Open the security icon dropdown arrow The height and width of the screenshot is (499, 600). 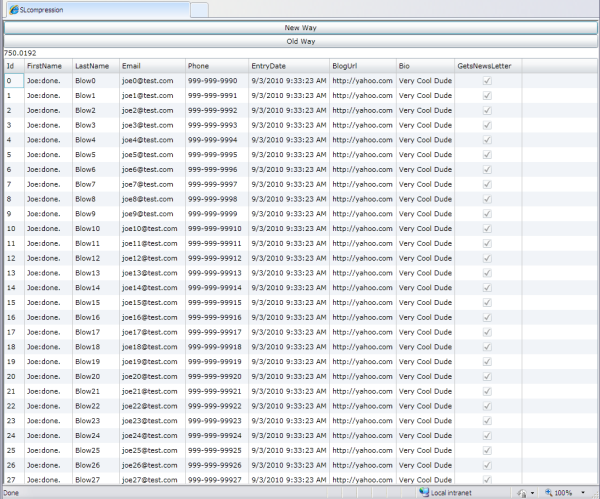(x=532, y=493)
